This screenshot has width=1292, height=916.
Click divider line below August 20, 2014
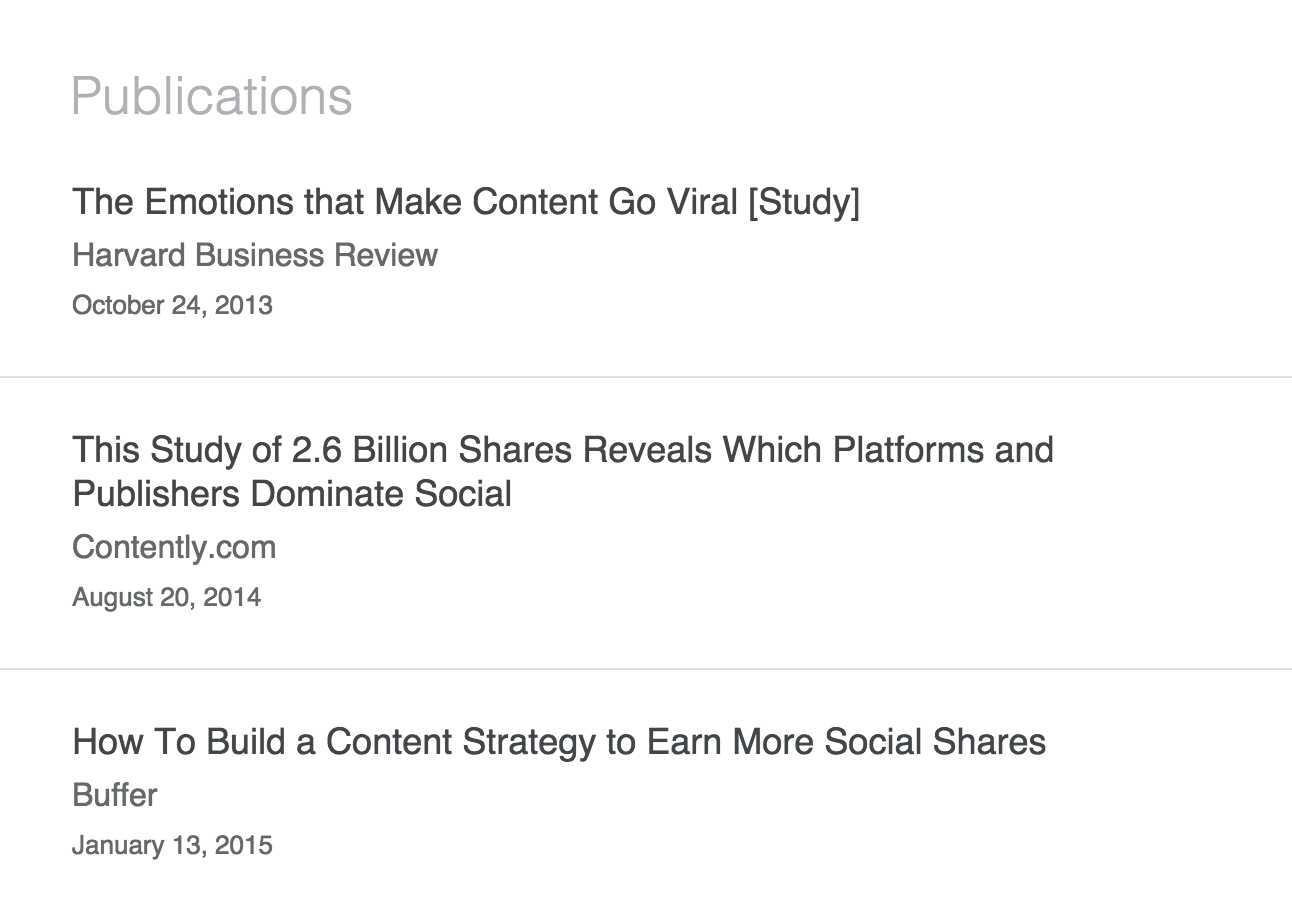(646, 668)
